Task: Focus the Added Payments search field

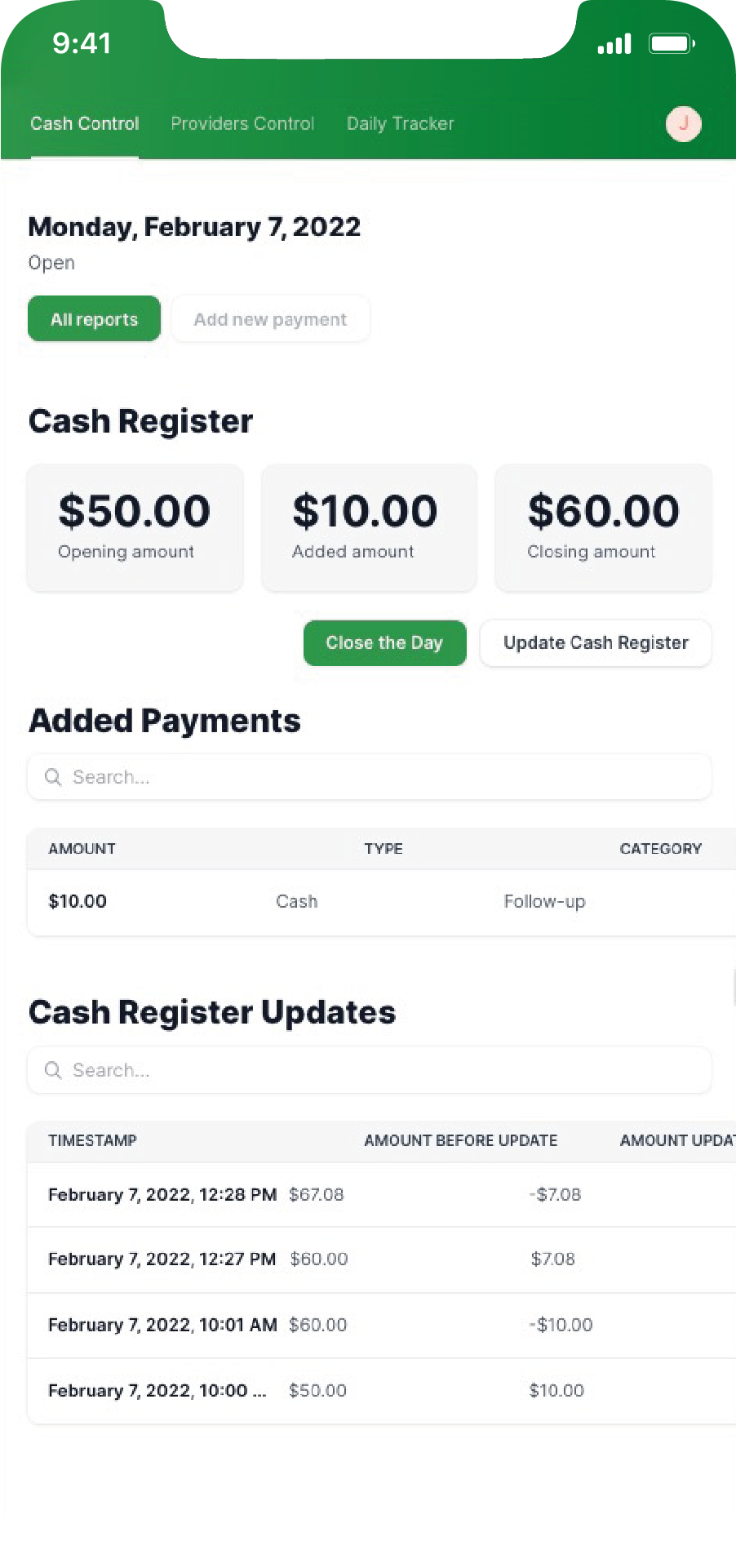Action: click(384, 777)
